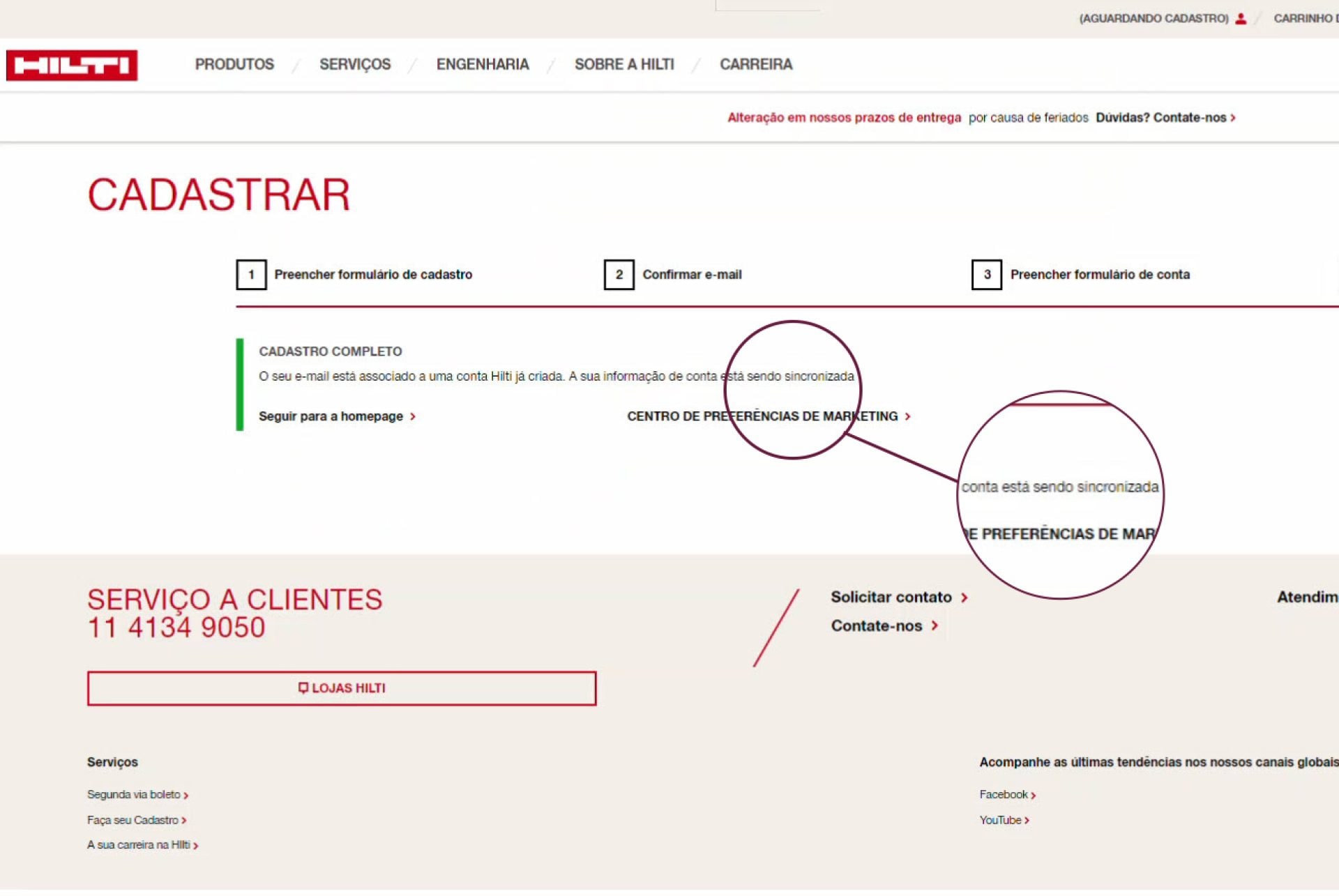Click the Lojas Hilti button
1339x896 pixels.
[342, 689]
